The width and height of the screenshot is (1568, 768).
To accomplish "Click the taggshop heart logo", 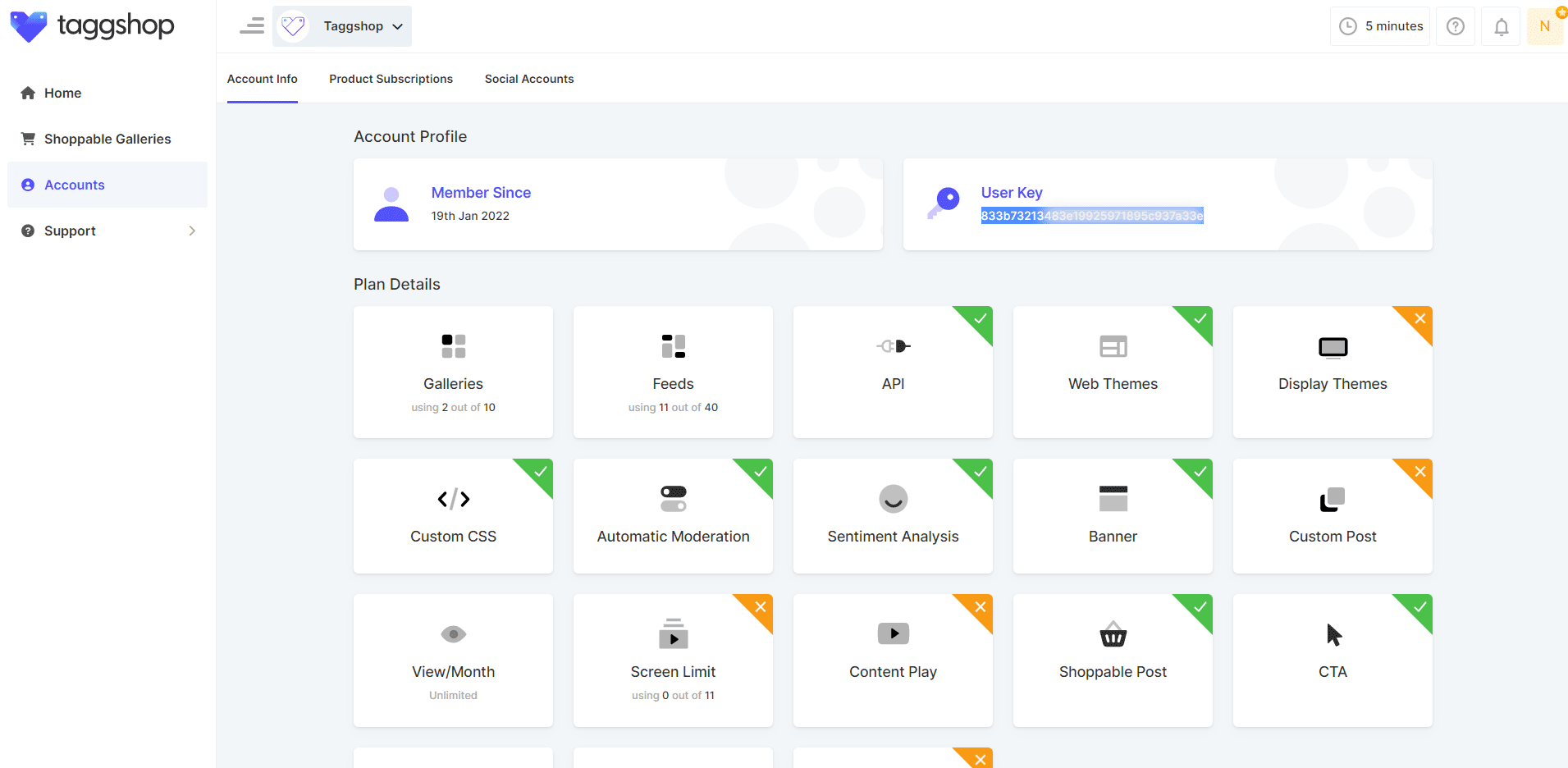I will point(29,26).
